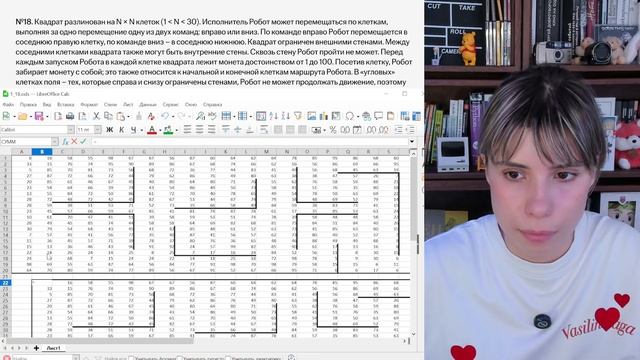
Task: Click the Sort descending icon
Action: pyautogui.click(x=285, y=116)
